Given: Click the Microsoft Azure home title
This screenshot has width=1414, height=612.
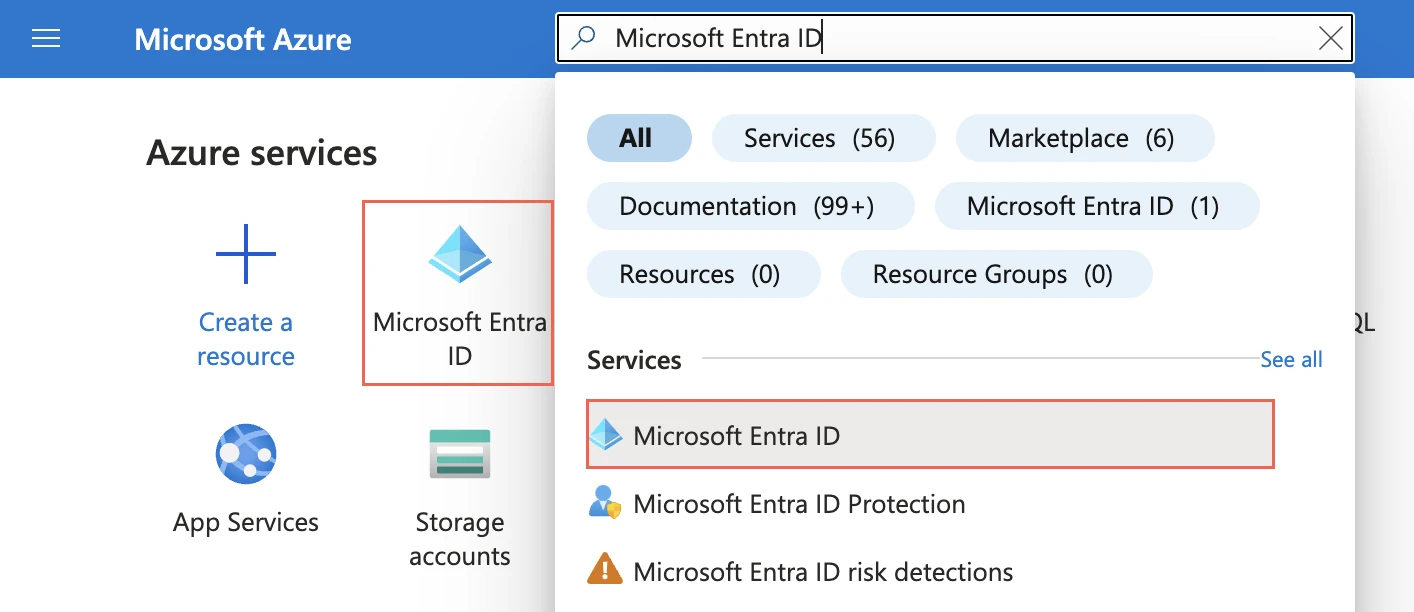Looking at the screenshot, I should 243,39.
